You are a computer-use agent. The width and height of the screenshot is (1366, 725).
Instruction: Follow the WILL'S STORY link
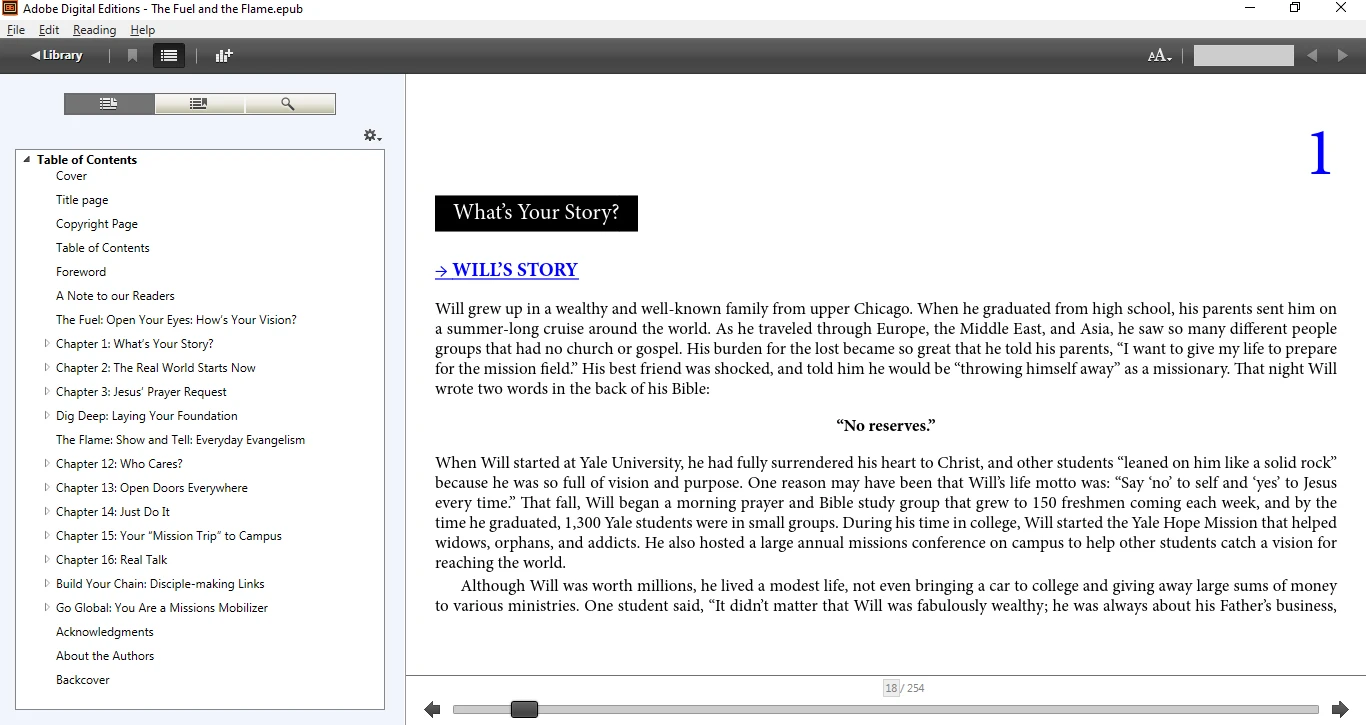[x=506, y=270]
